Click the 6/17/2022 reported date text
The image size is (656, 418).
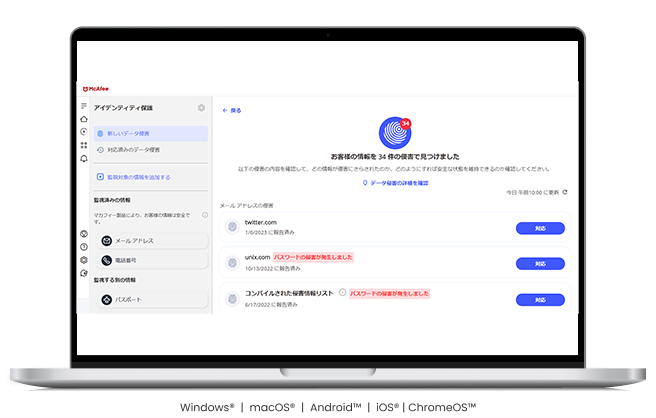point(271,305)
